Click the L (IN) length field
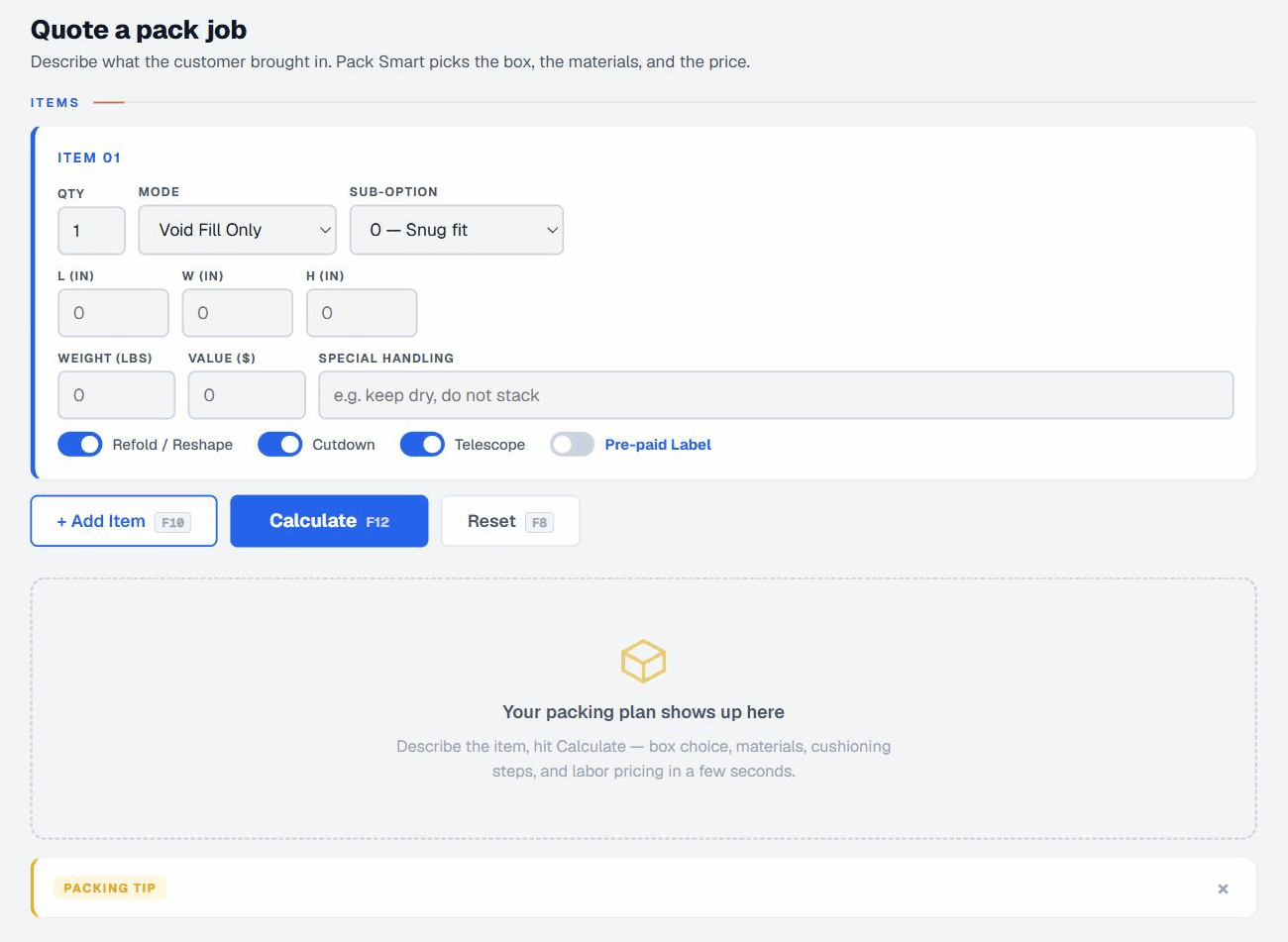 pyautogui.click(x=113, y=313)
